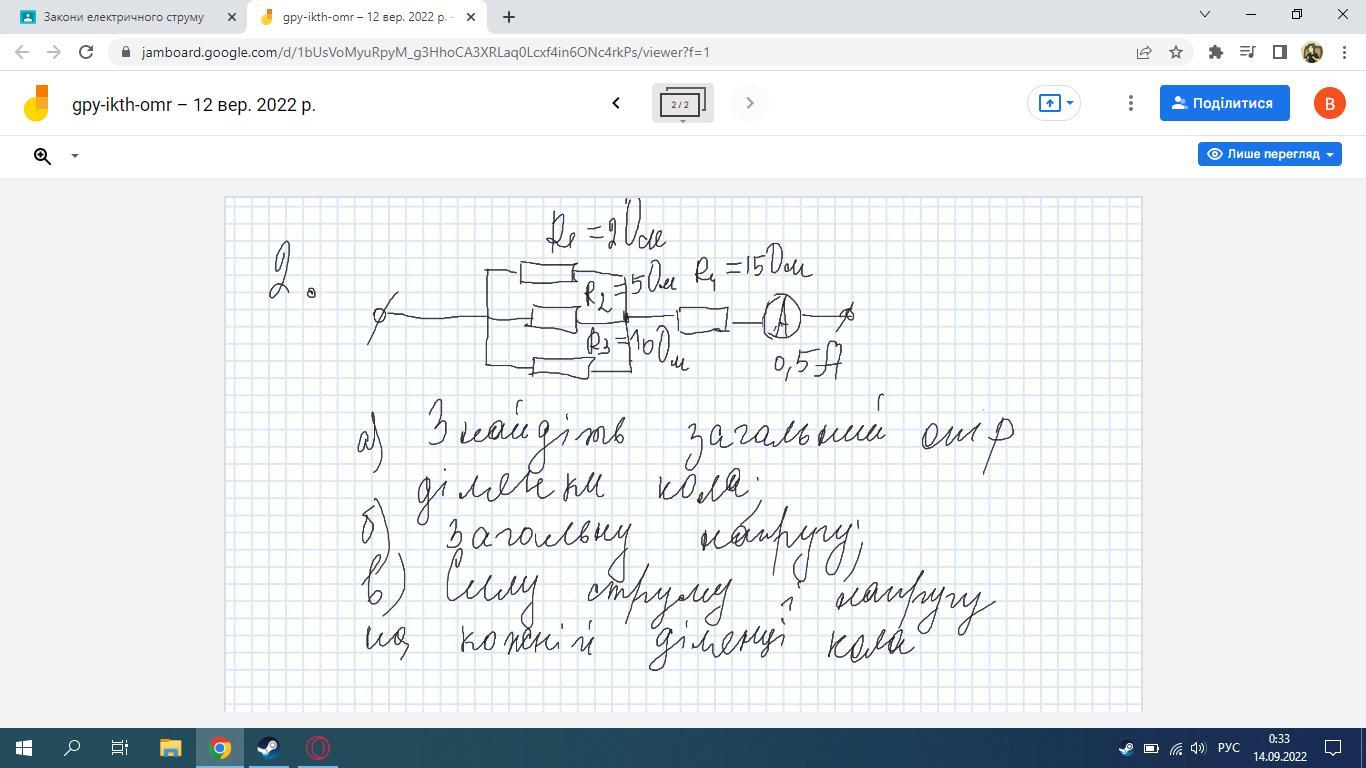Screen dimensions: 1366x768
Task: Open a new browser tab
Action: coord(509,17)
